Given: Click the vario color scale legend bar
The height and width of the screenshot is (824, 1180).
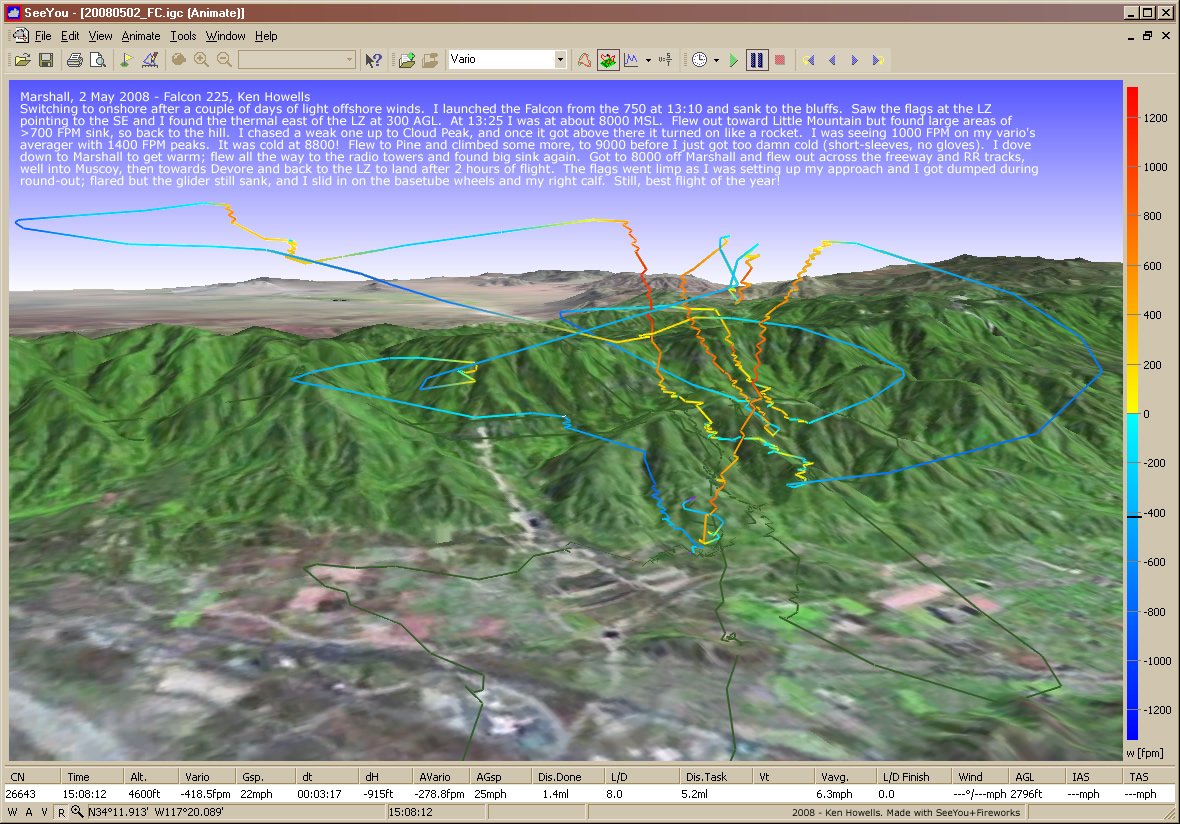Looking at the screenshot, I should pos(1132,412).
